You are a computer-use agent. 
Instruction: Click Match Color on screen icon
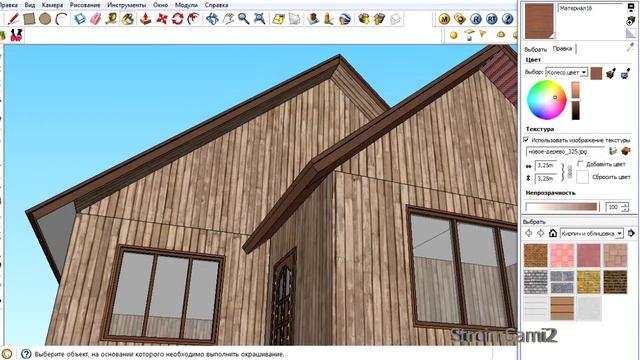click(625, 73)
